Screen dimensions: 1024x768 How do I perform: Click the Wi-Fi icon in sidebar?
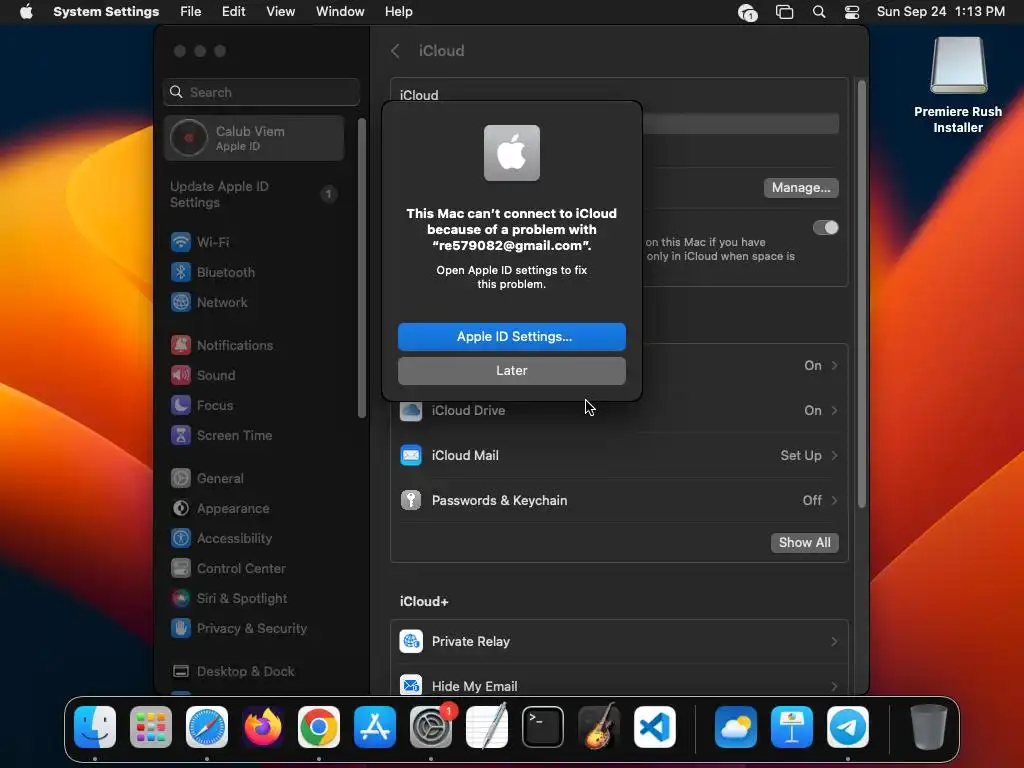[x=181, y=242]
